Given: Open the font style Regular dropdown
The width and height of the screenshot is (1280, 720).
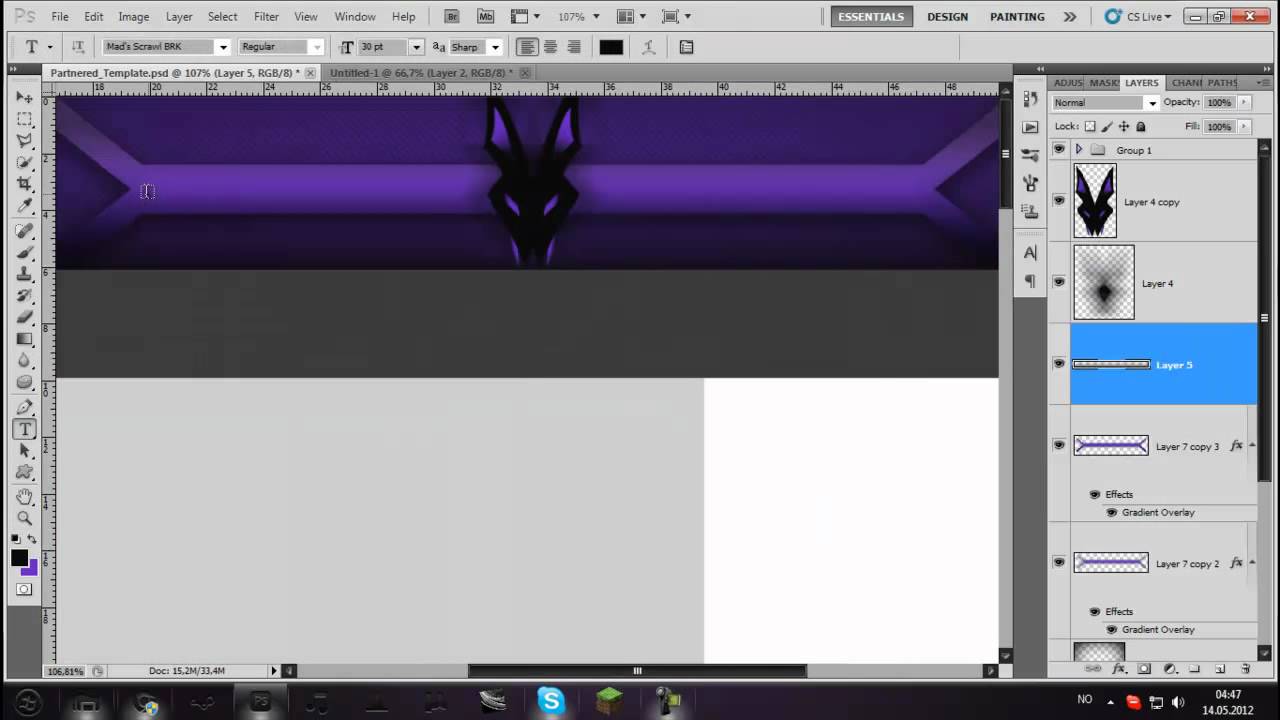Looking at the screenshot, I should click(317, 47).
